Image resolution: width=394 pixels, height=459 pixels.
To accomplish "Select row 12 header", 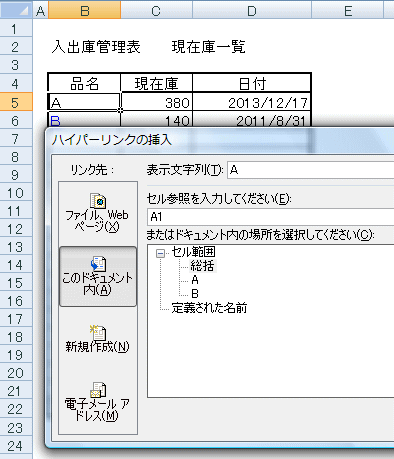I will coord(16,229).
